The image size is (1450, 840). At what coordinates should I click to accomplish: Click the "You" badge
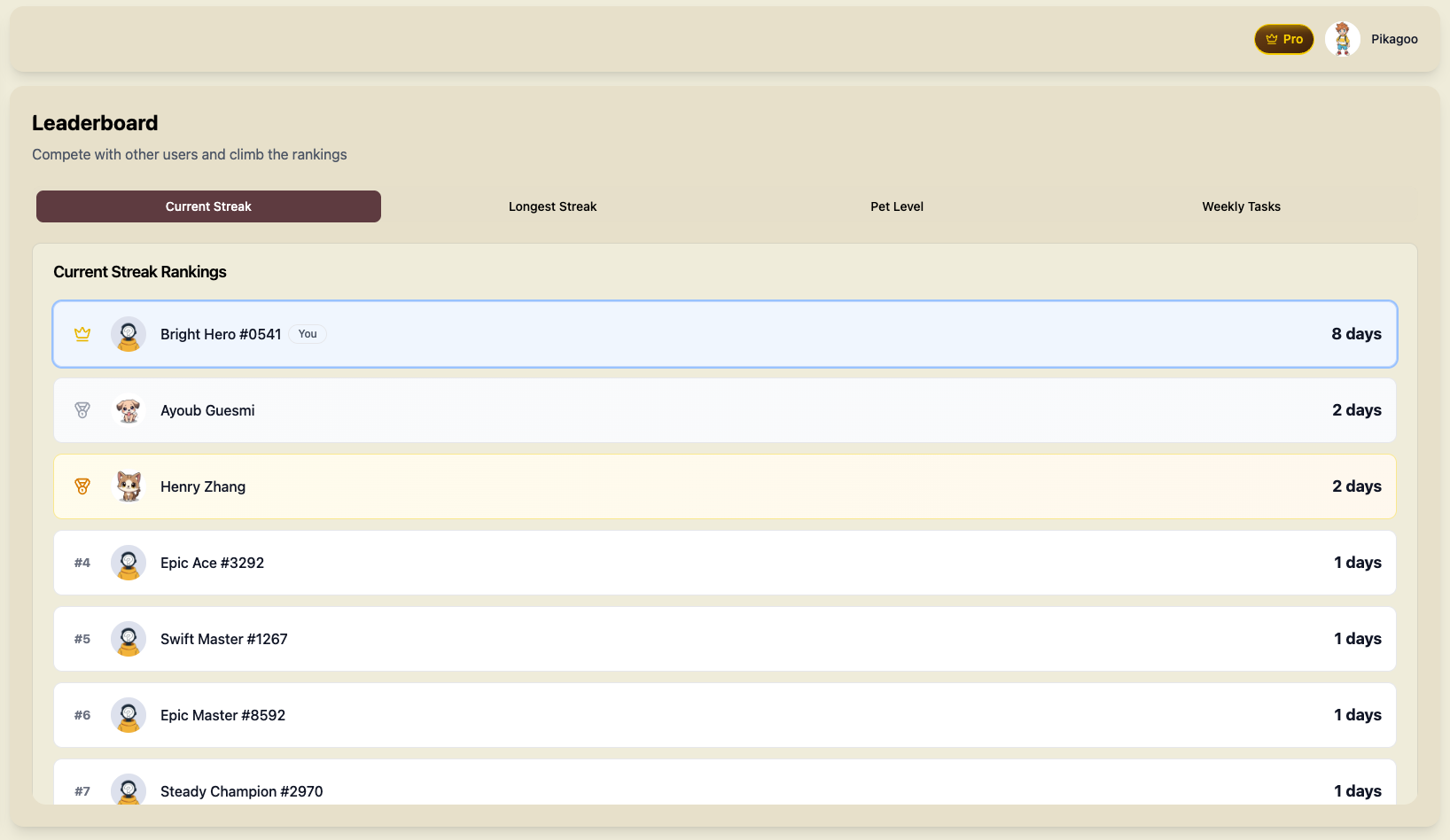[308, 334]
